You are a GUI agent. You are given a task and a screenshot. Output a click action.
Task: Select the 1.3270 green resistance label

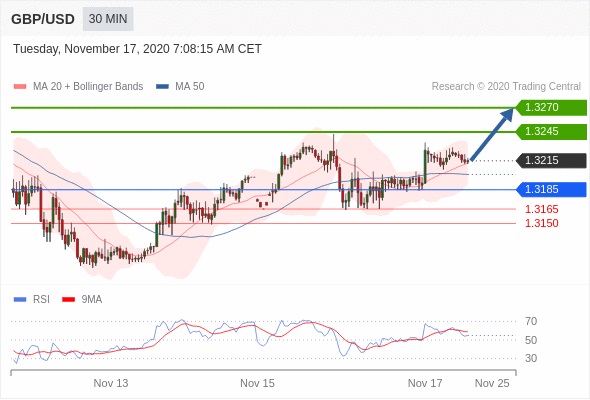551,108
